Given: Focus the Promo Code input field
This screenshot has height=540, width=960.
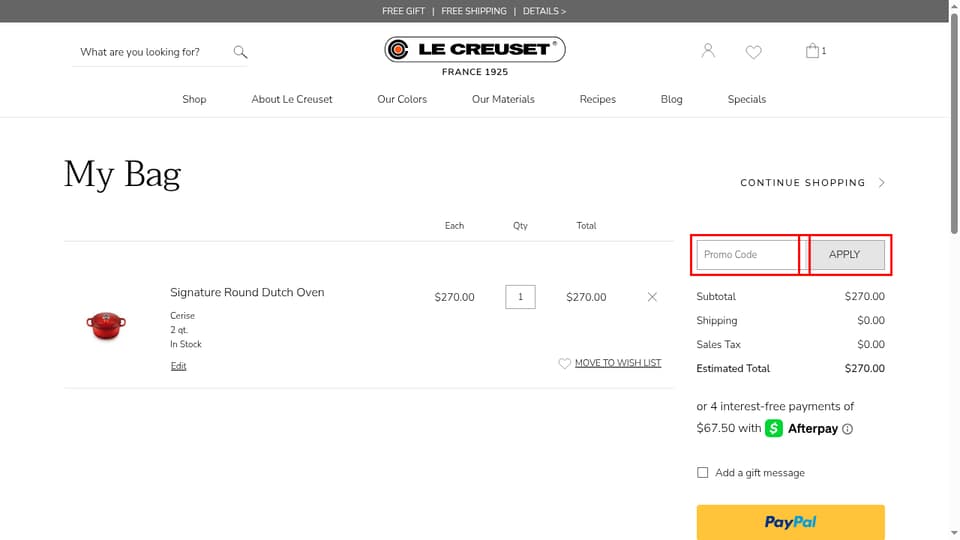Looking at the screenshot, I should click(x=751, y=255).
